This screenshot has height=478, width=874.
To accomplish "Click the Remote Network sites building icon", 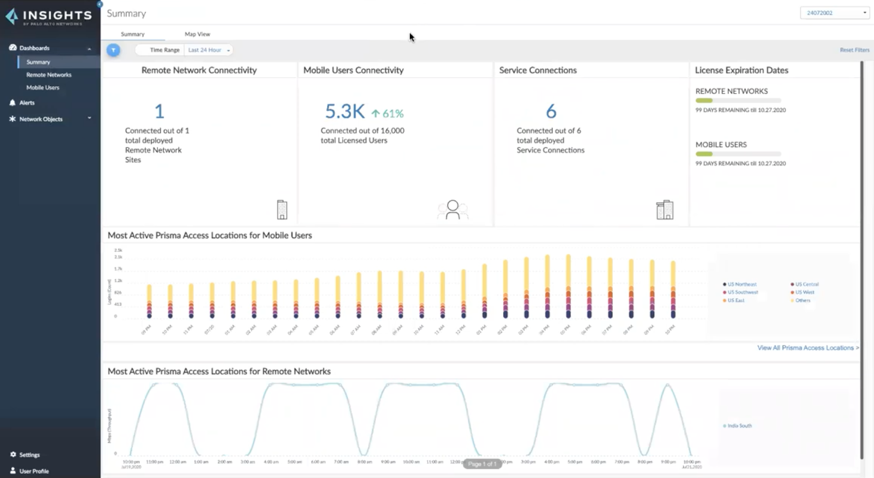I will click(x=282, y=210).
